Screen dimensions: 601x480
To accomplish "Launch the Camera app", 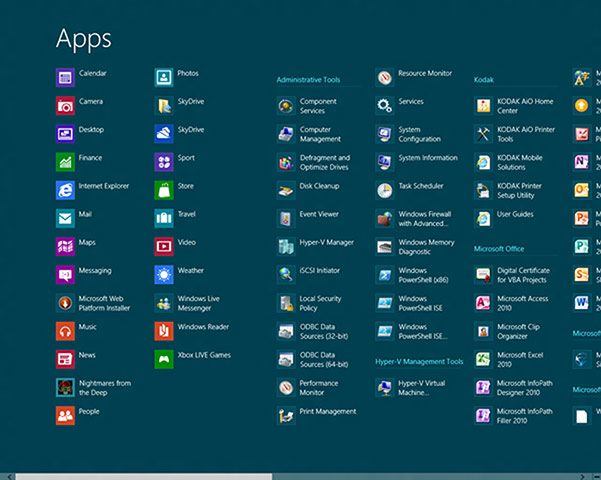I will pyautogui.click(x=65, y=105).
